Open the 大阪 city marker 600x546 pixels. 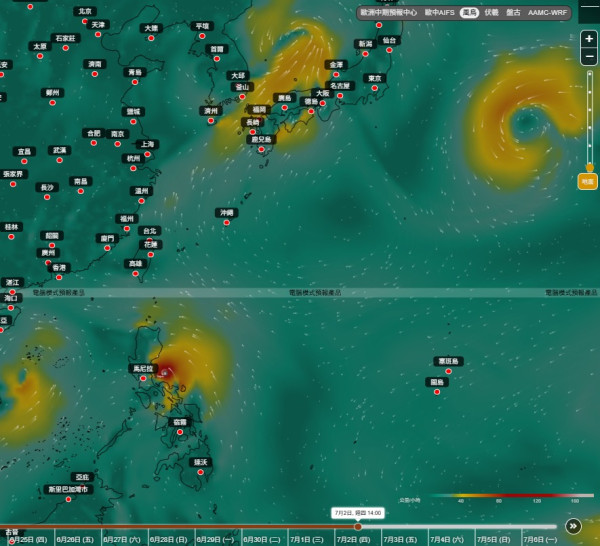click(323, 103)
